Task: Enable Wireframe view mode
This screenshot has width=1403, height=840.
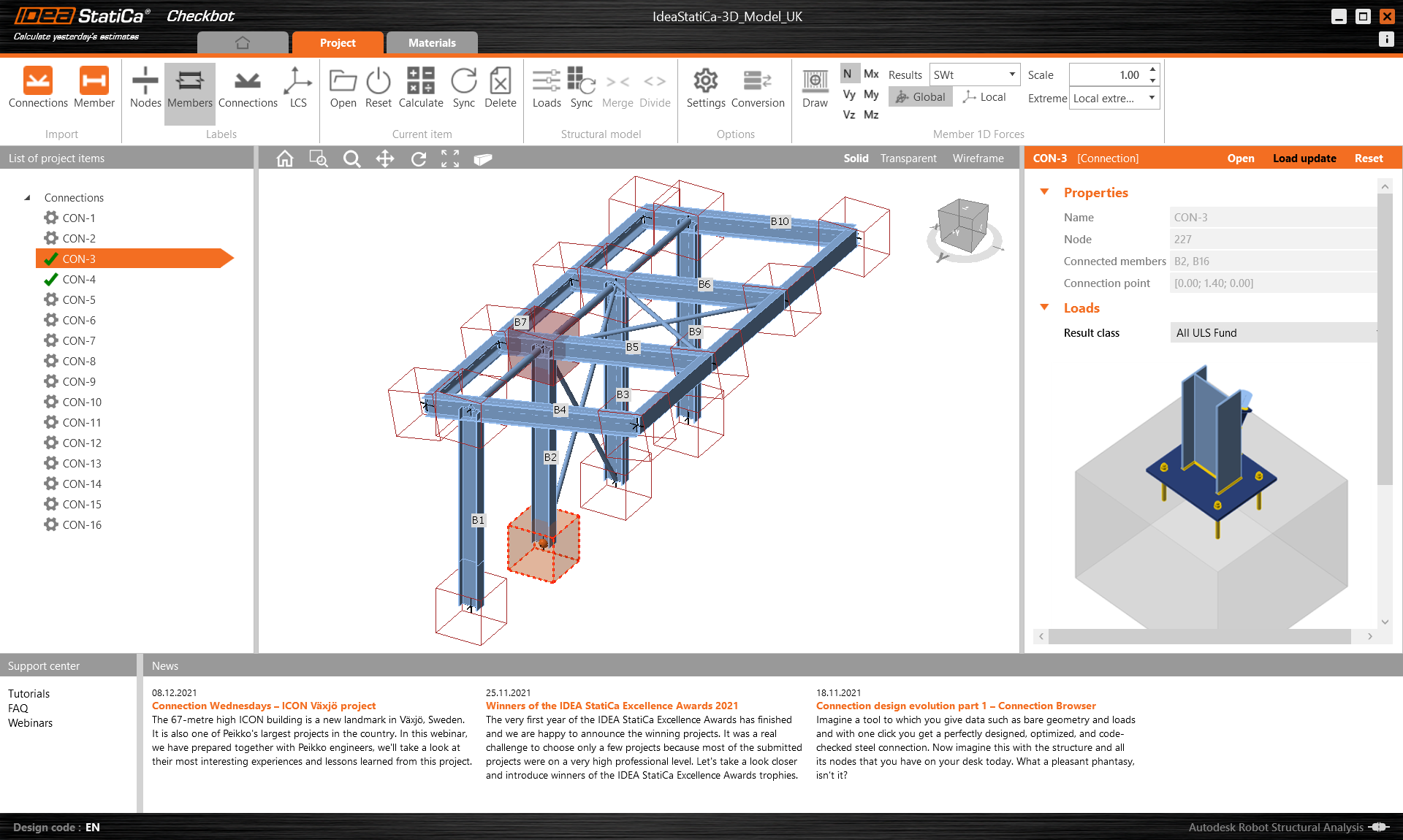Action: coord(978,158)
